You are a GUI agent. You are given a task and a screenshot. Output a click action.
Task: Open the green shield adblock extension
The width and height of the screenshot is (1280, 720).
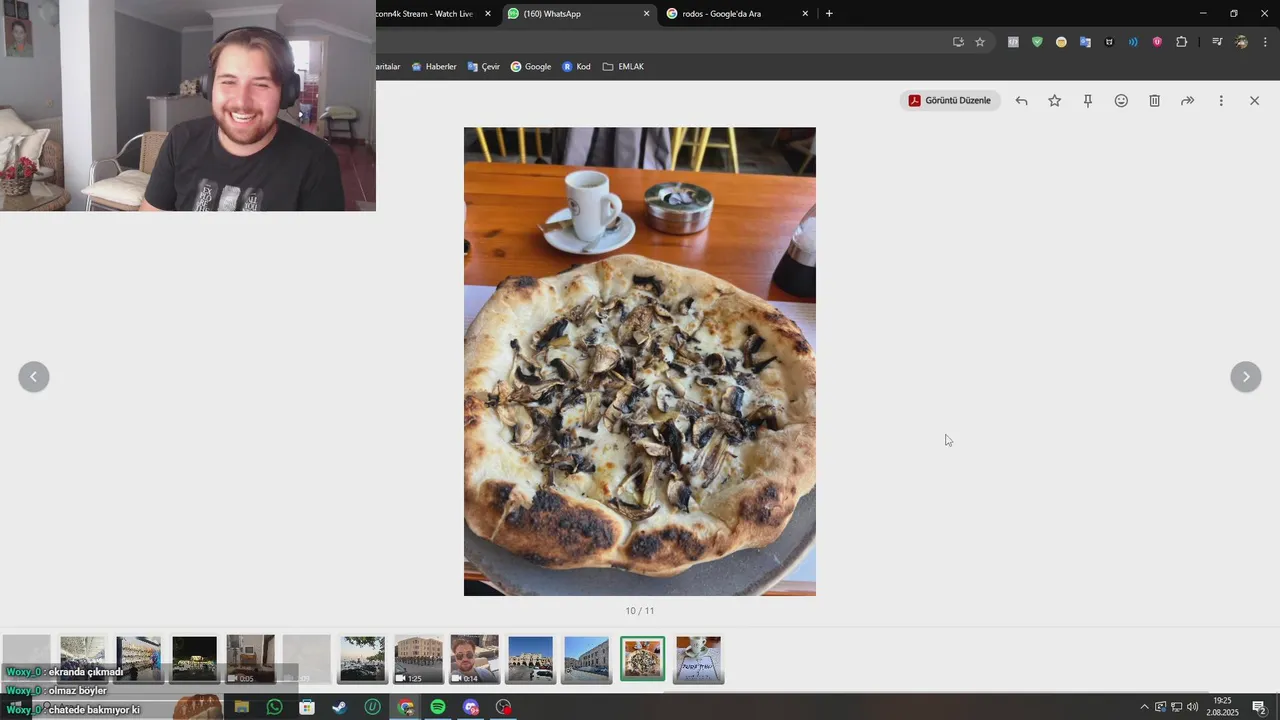pyautogui.click(x=1037, y=42)
